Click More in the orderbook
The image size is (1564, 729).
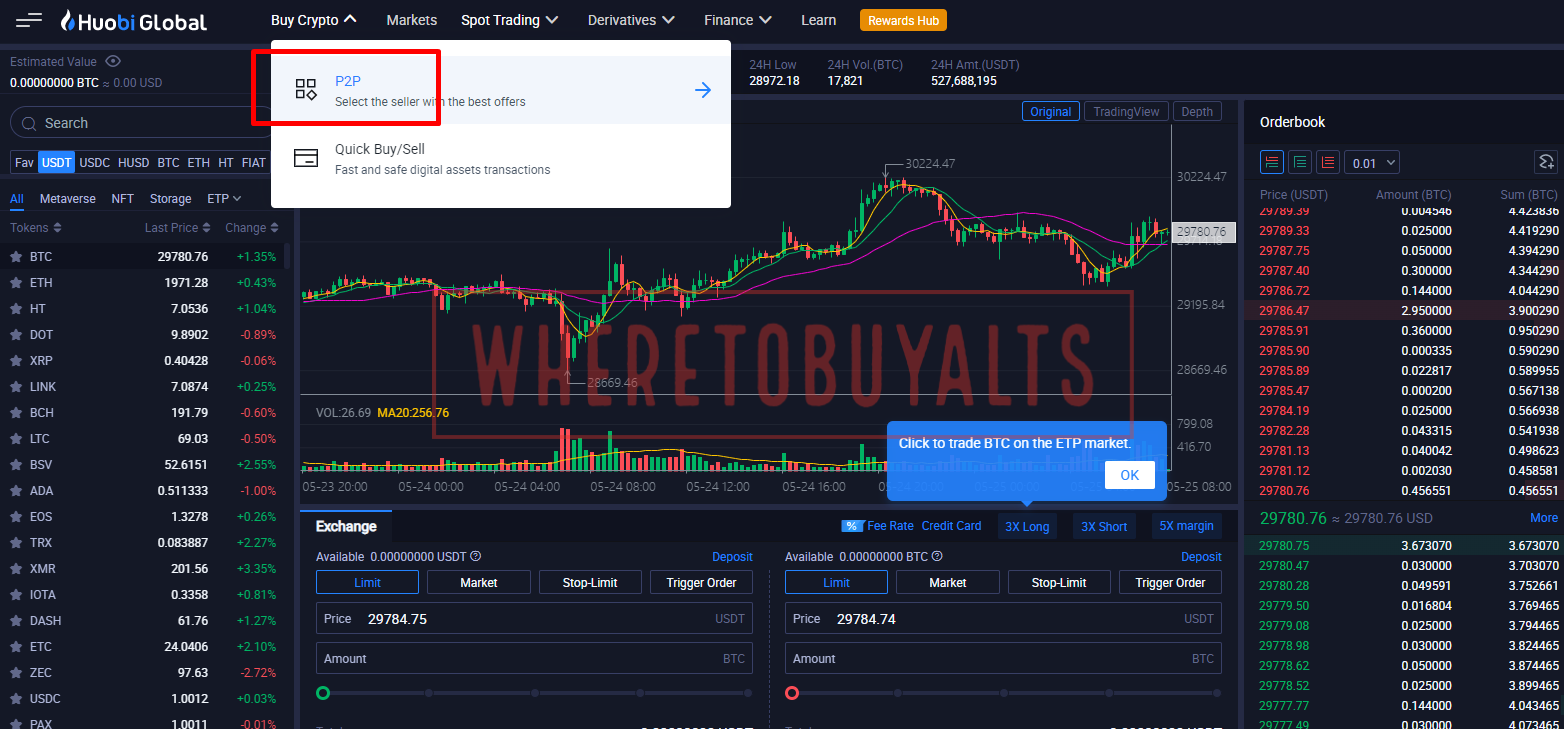(x=1544, y=518)
